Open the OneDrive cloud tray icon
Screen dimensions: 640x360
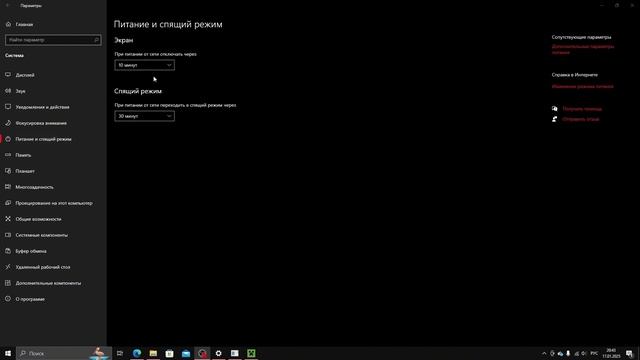tap(560, 353)
